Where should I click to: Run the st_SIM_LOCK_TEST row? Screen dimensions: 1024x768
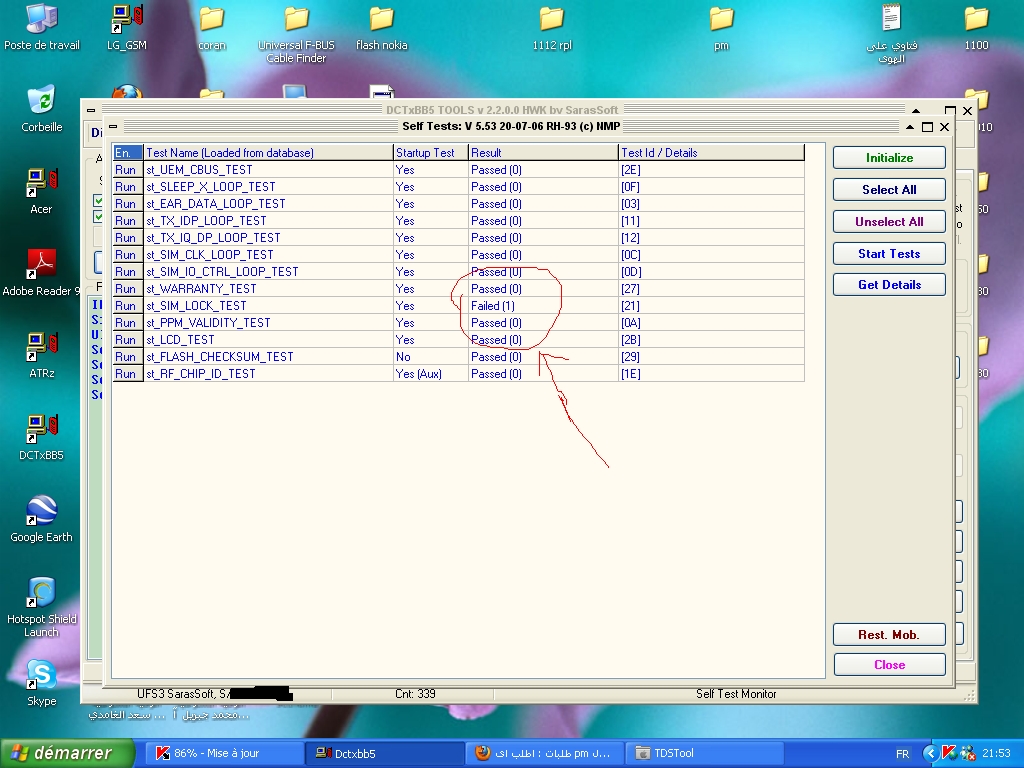[x=127, y=306]
